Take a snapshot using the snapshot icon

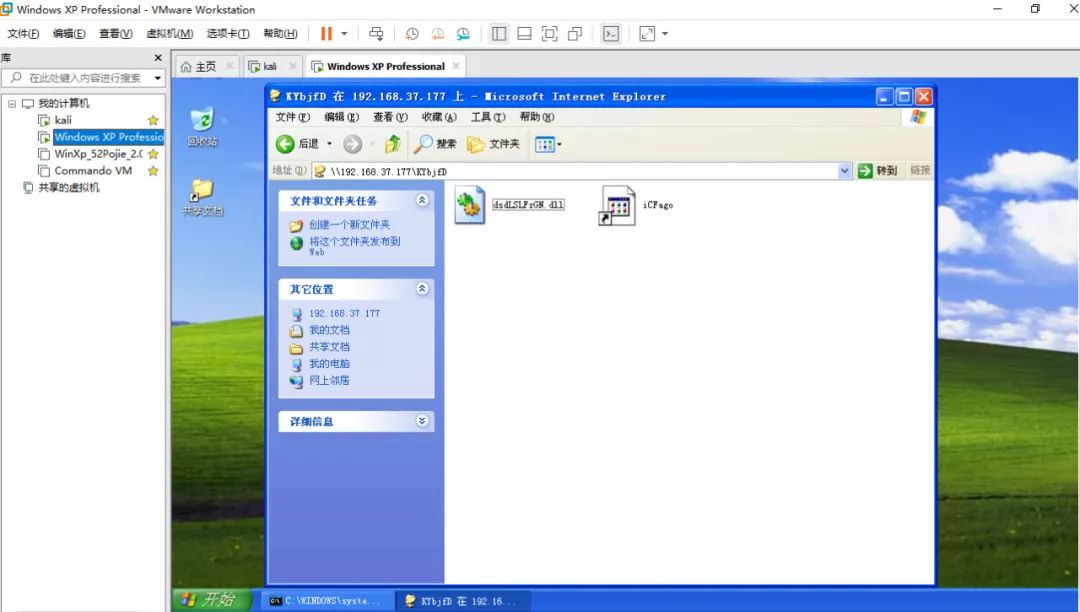click(x=412, y=33)
